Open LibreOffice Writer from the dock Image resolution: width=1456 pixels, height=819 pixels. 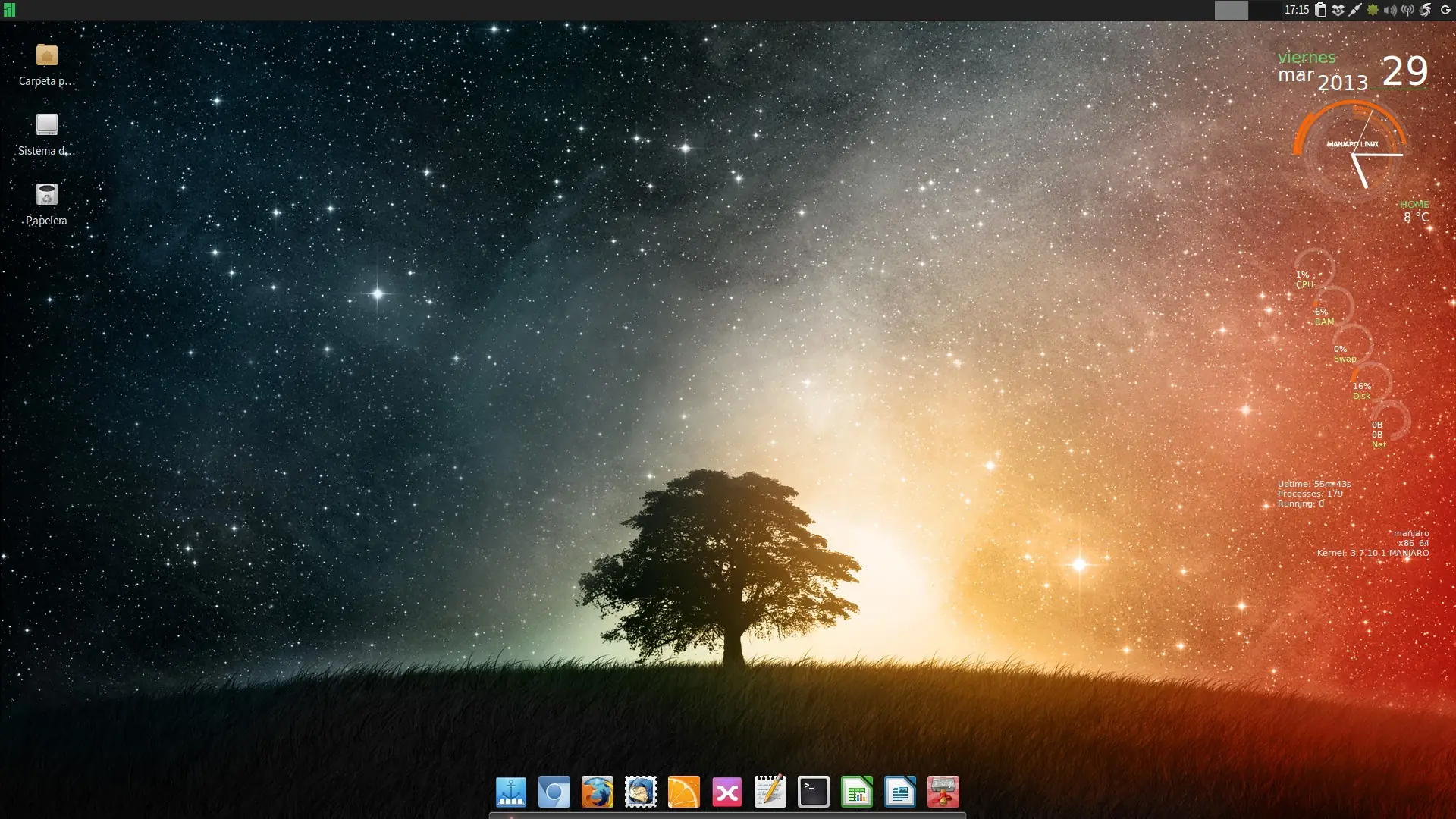click(x=900, y=792)
